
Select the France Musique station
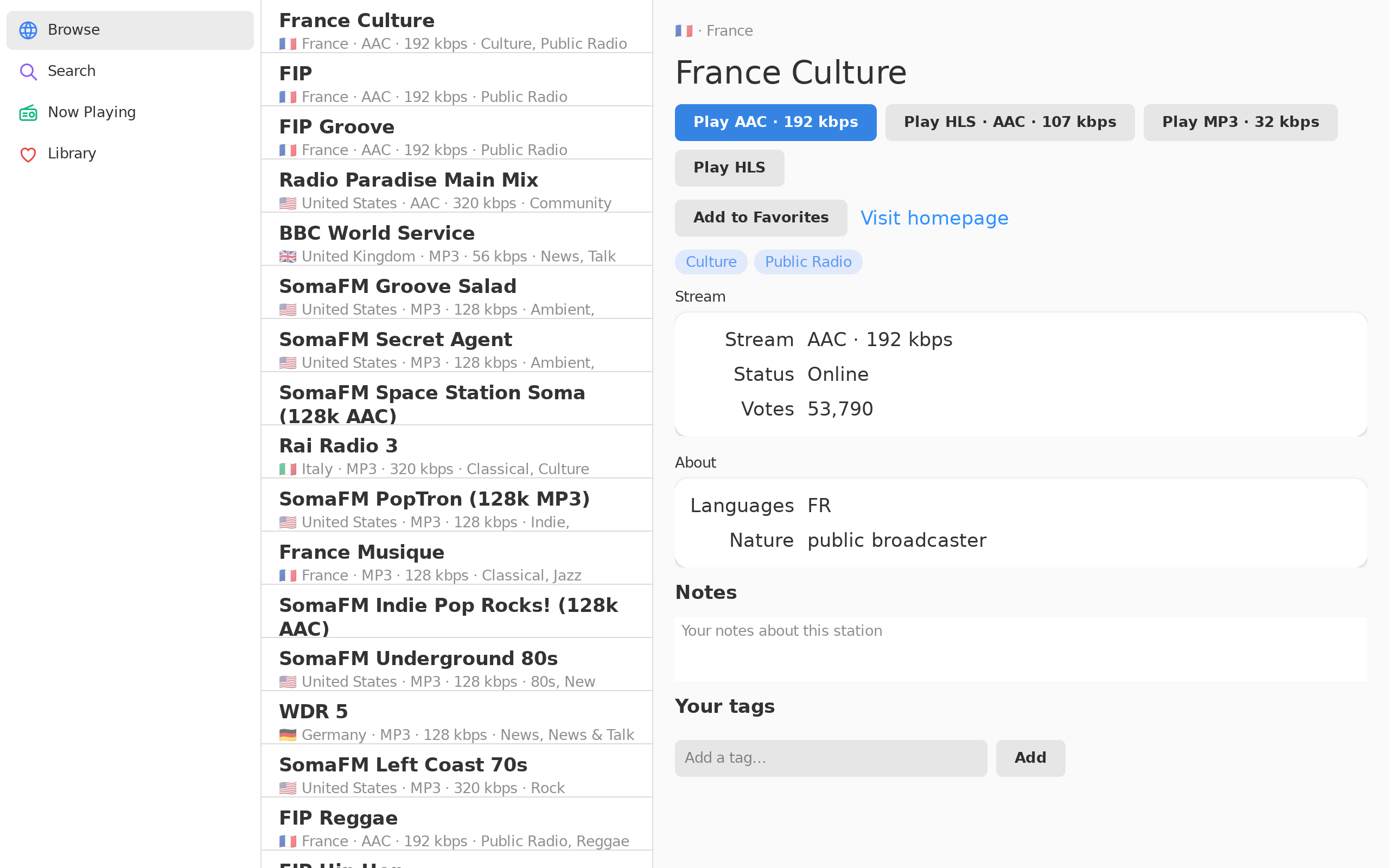457,558
